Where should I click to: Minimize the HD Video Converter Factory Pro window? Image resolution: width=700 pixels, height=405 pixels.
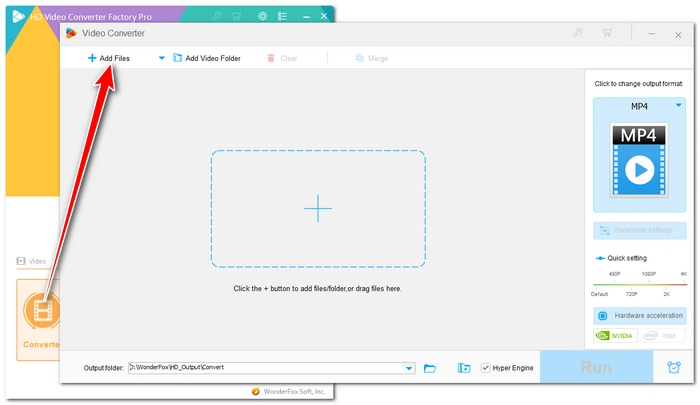tap(306, 17)
